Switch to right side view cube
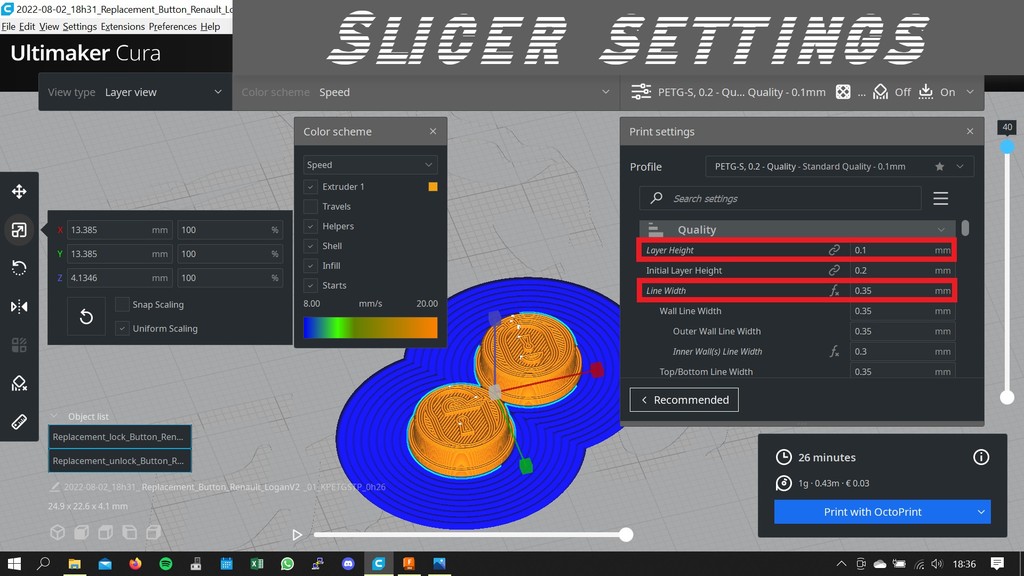The height and width of the screenshot is (576, 1024). [153, 532]
